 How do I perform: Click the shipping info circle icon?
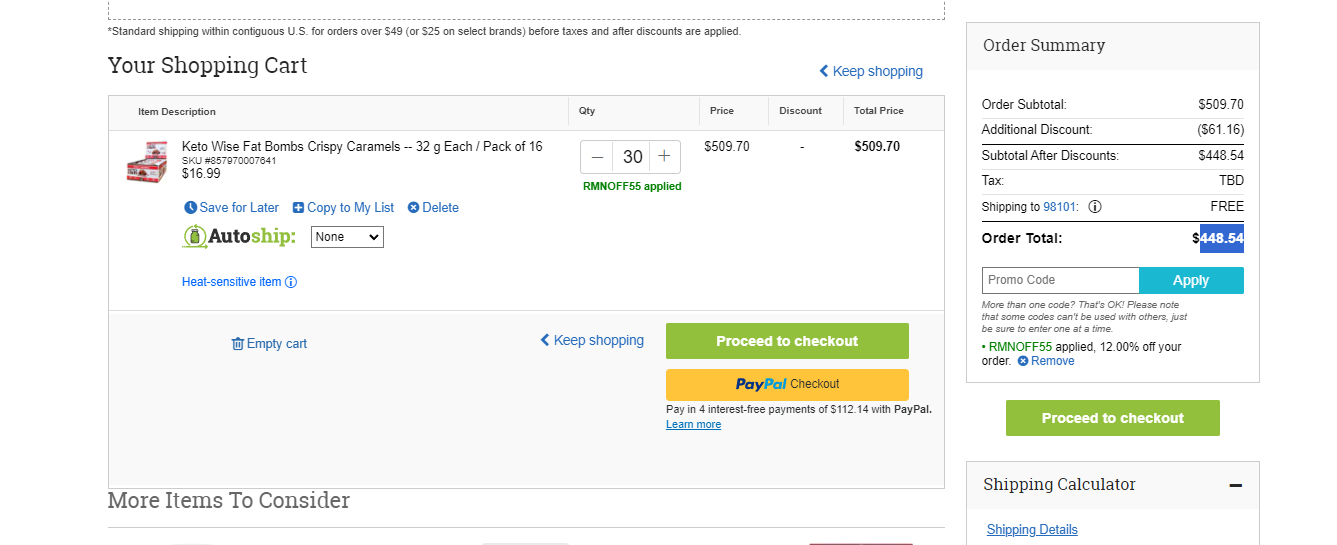[x=1095, y=207]
